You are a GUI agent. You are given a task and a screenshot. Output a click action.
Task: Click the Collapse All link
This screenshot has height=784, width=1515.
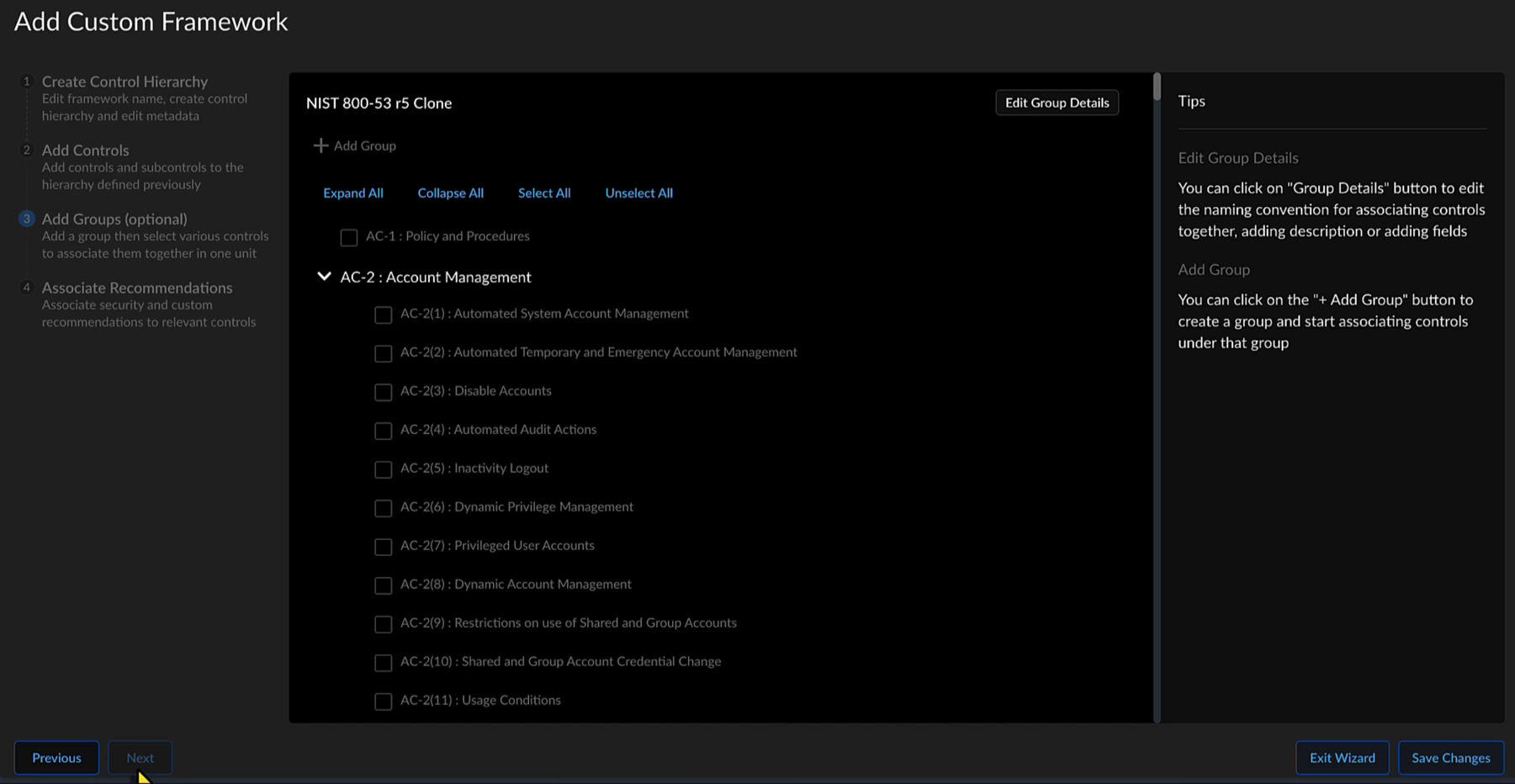pos(450,193)
